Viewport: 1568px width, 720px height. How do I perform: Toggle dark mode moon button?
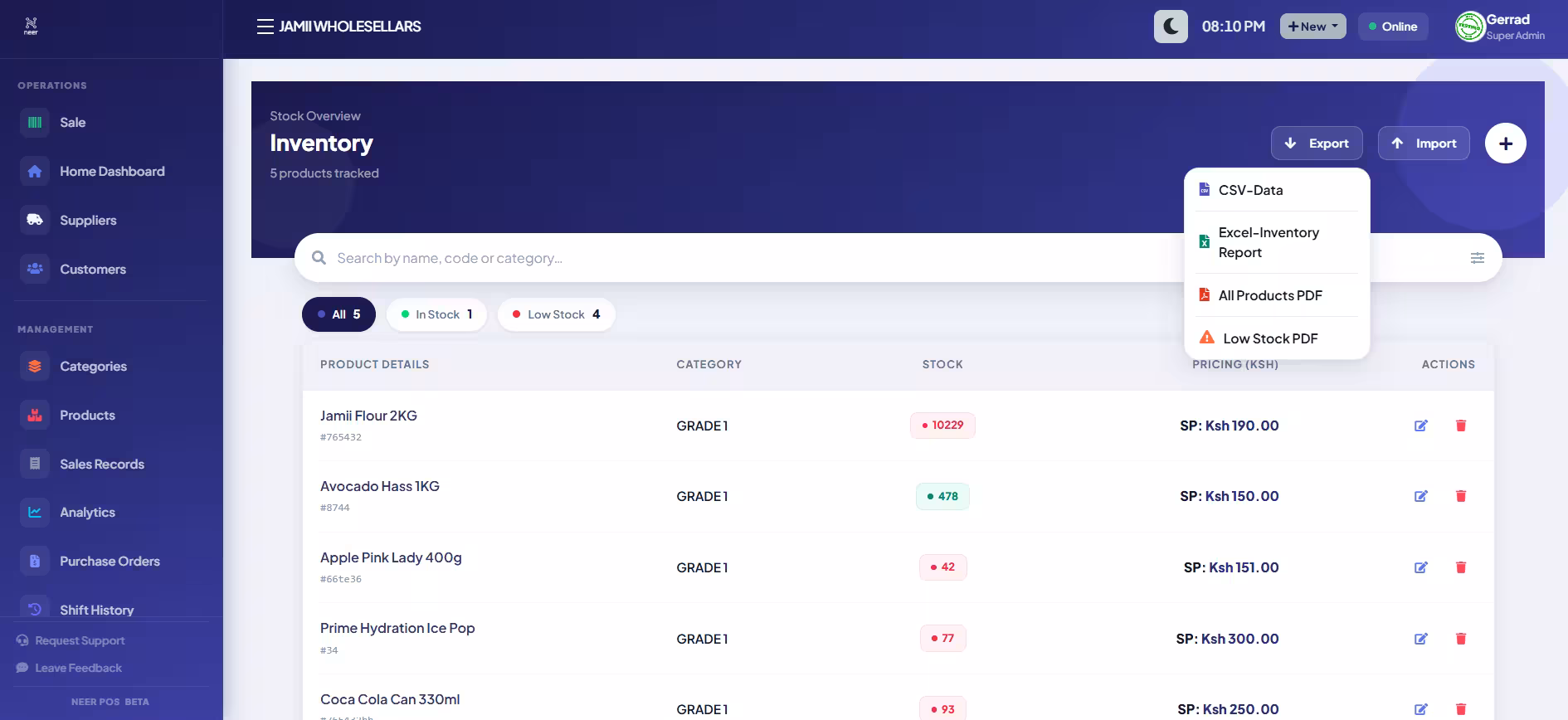[x=1171, y=27]
